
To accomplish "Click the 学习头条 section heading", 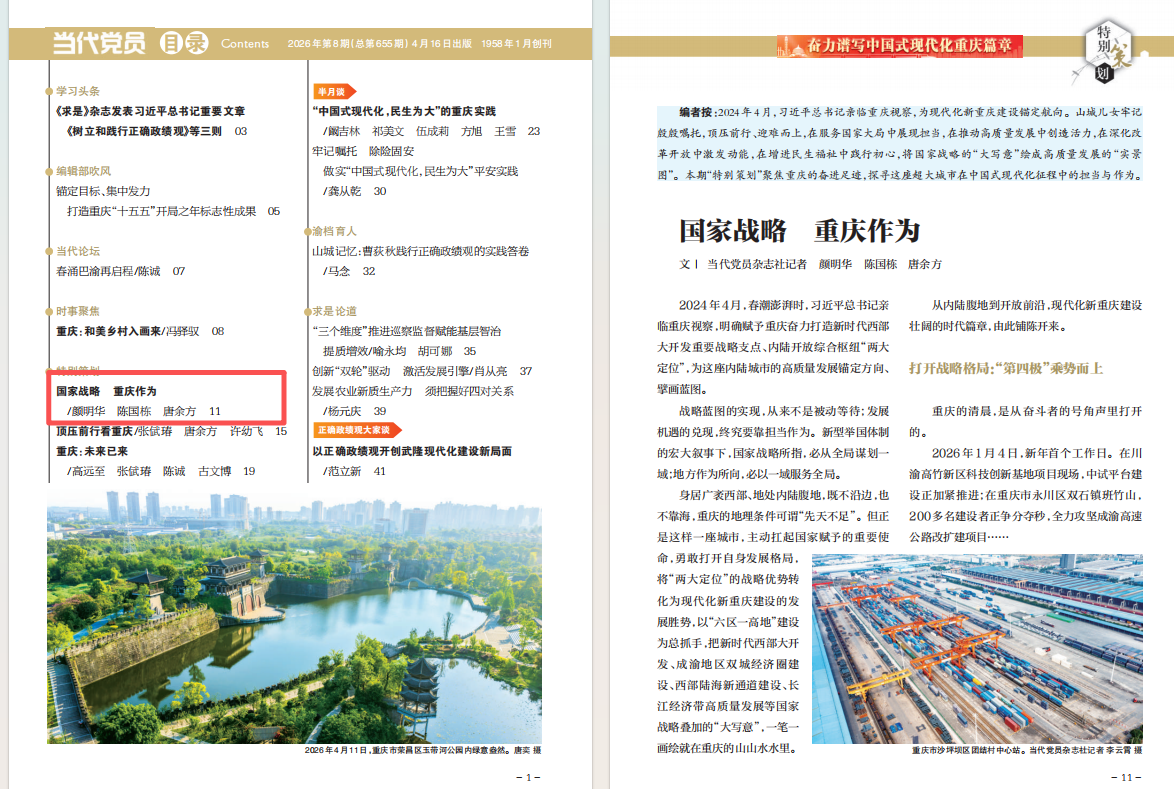I will click(x=78, y=91).
